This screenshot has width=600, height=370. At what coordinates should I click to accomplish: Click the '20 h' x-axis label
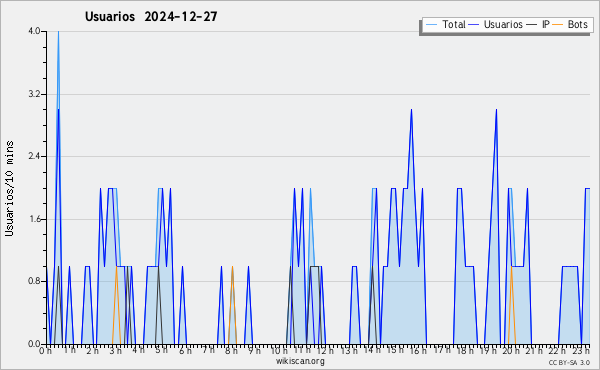tap(512, 351)
